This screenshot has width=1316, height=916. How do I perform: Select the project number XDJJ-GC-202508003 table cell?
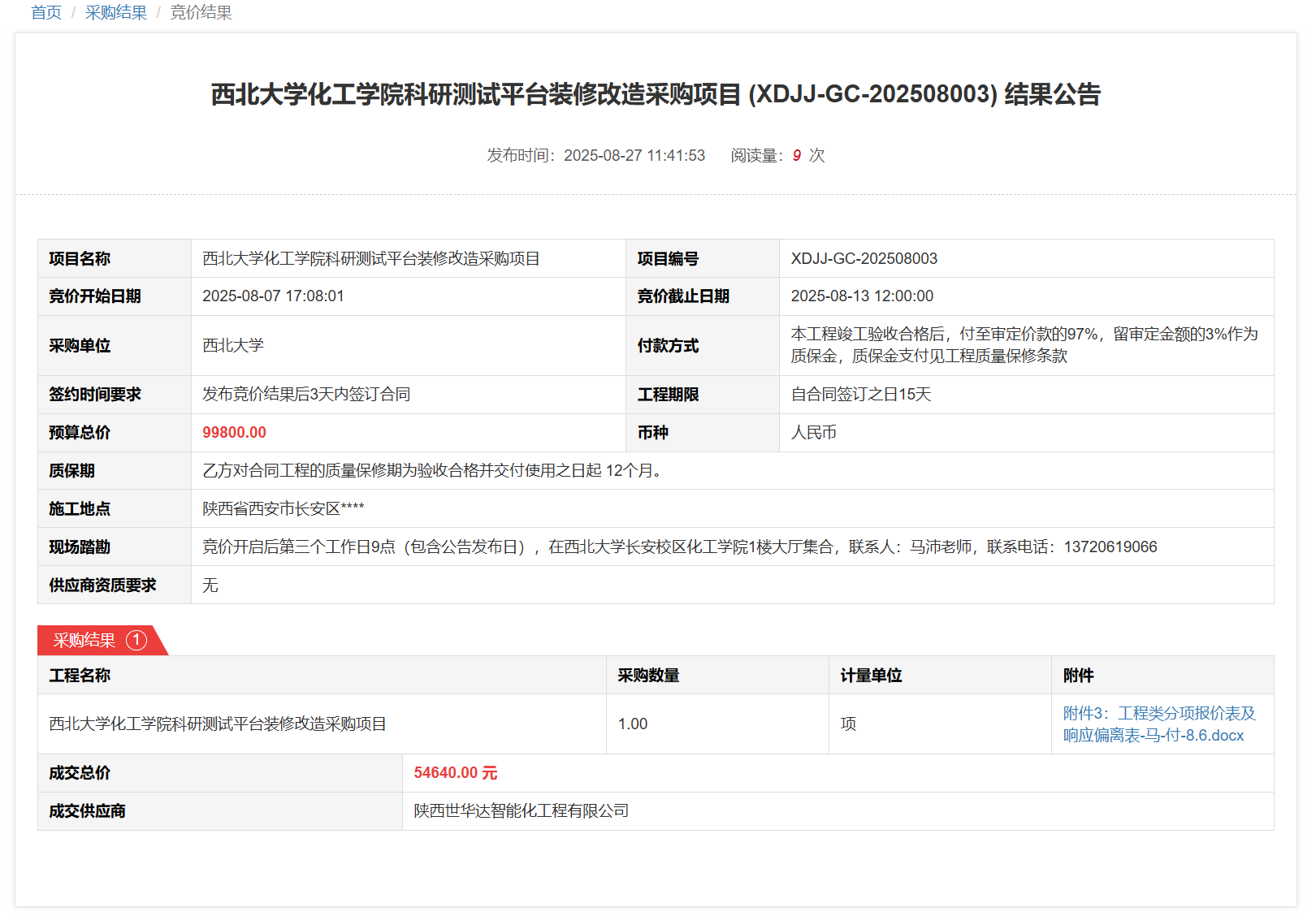coord(864,259)
